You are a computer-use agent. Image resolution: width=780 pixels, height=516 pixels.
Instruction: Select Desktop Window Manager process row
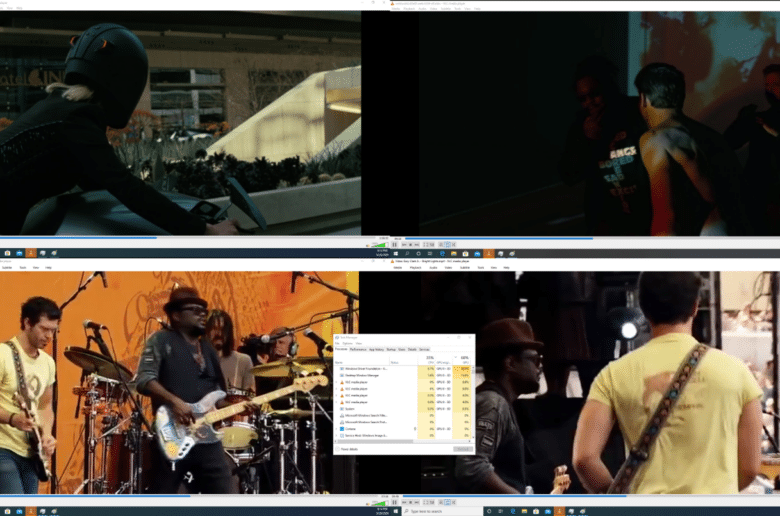[402, 375]
